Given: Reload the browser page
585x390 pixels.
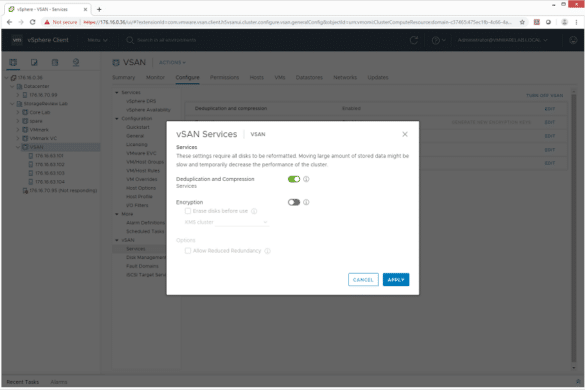Looking at the screenshot, I should pos(32,22).
